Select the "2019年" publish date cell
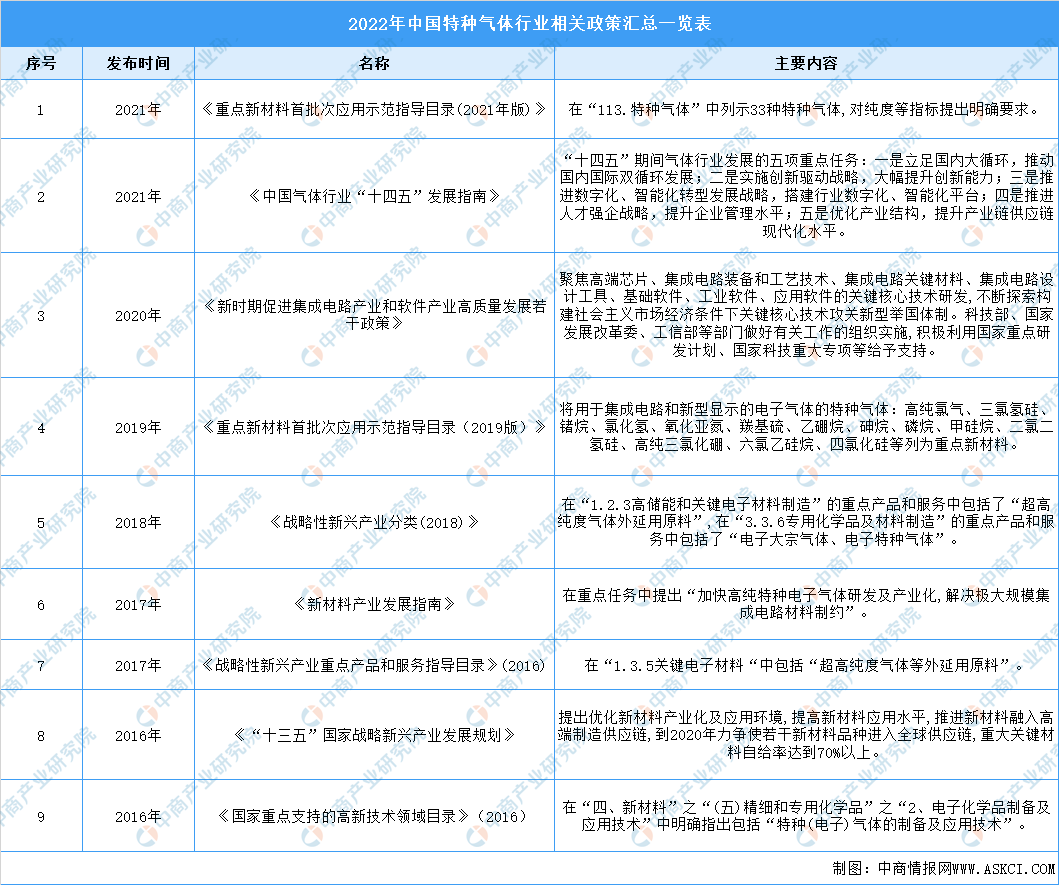This screenshot has height=885, width=1059. (x=137, y=427)
